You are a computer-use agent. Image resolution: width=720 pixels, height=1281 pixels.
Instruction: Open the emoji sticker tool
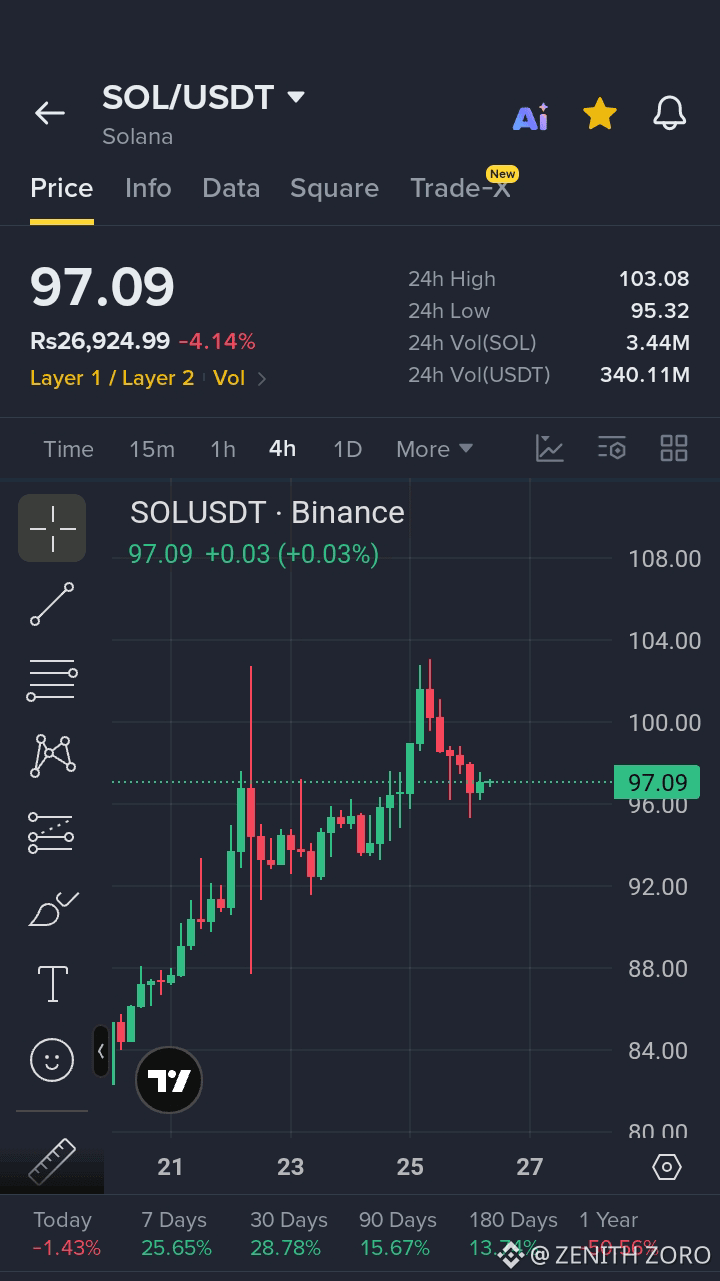[52, 1059]
